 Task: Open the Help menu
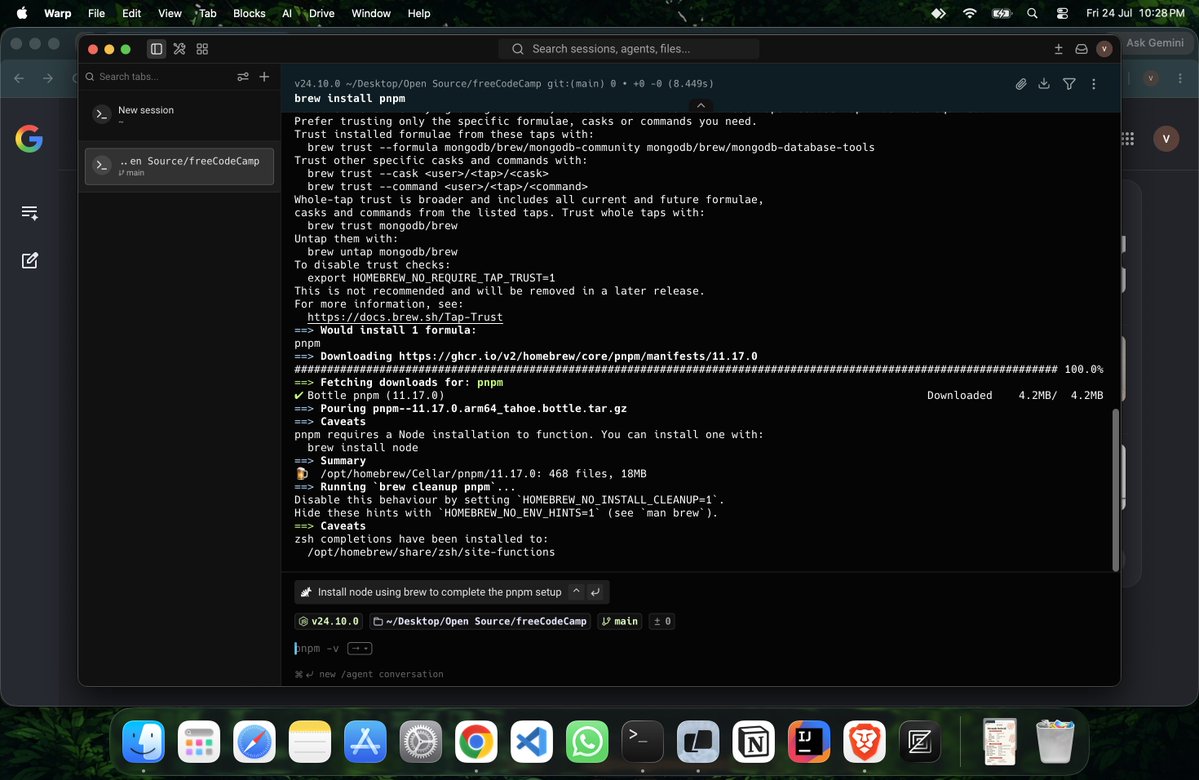click(419, 13)
